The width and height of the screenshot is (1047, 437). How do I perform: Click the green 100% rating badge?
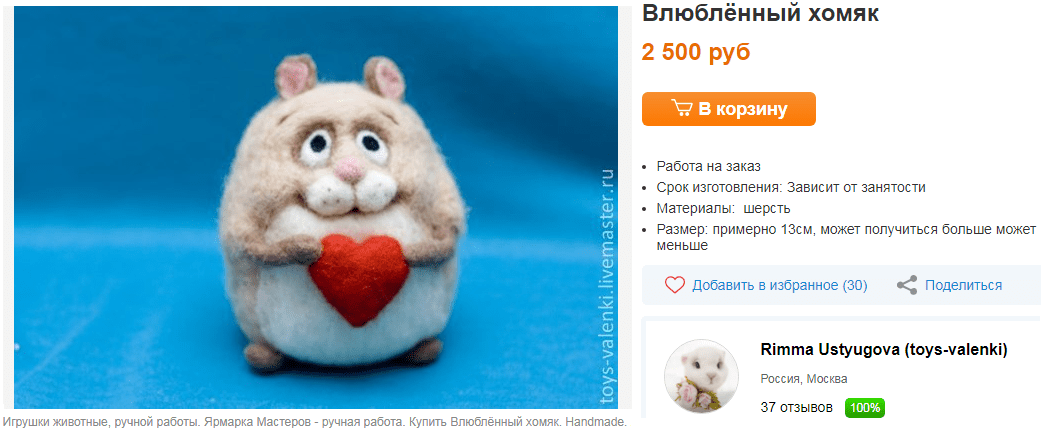pyautogui.click(x=865, y=408)
